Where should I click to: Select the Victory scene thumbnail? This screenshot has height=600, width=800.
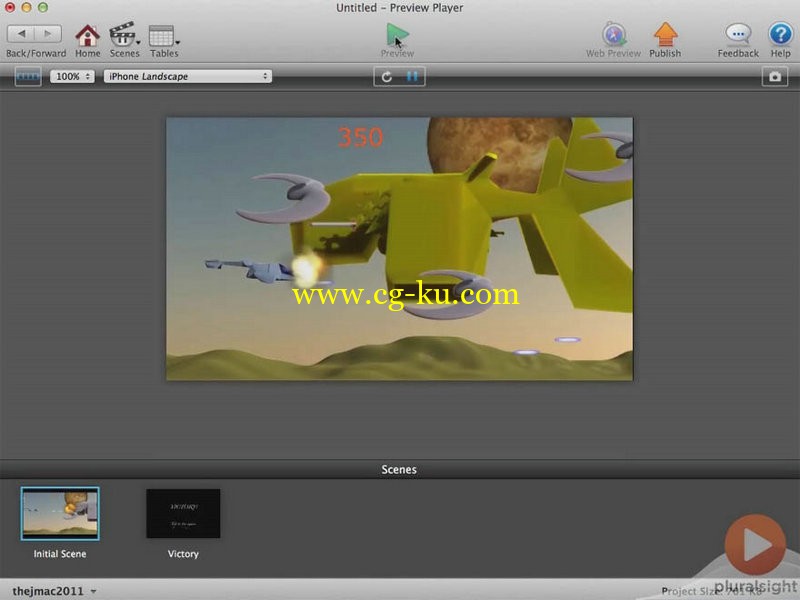(183, 513)
